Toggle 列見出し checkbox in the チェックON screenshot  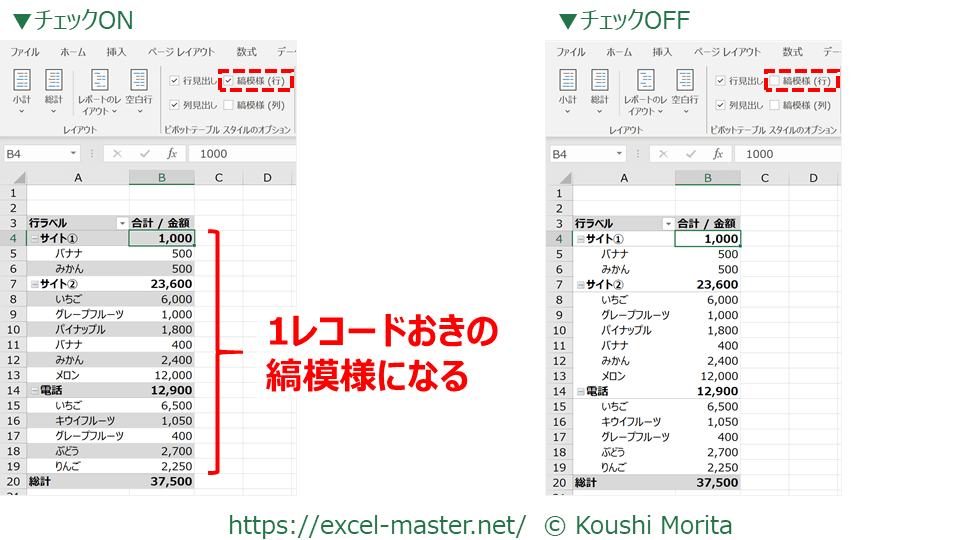click(175, 105)
